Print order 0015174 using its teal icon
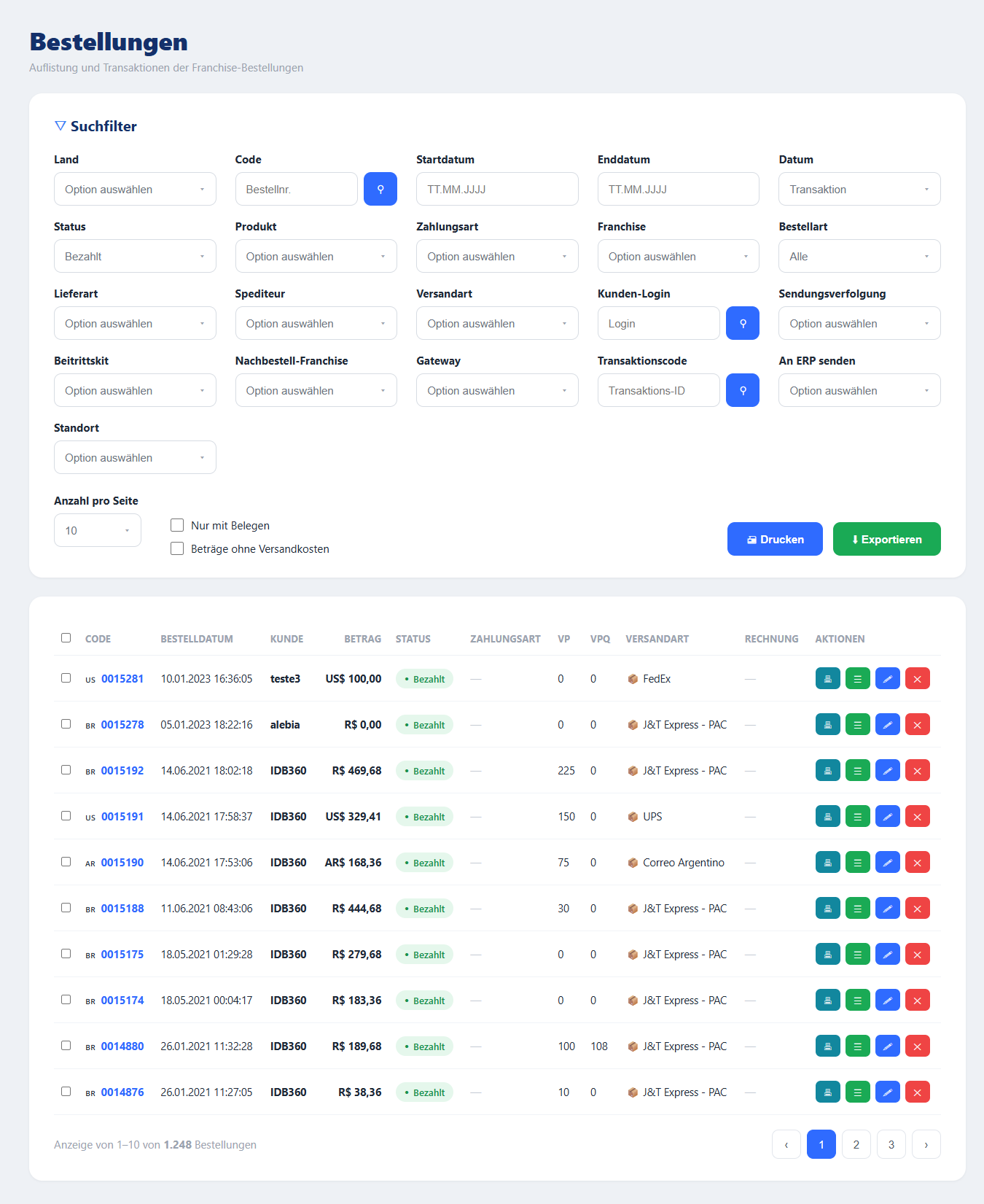 pyautogui.click(x=828, y=1001)
